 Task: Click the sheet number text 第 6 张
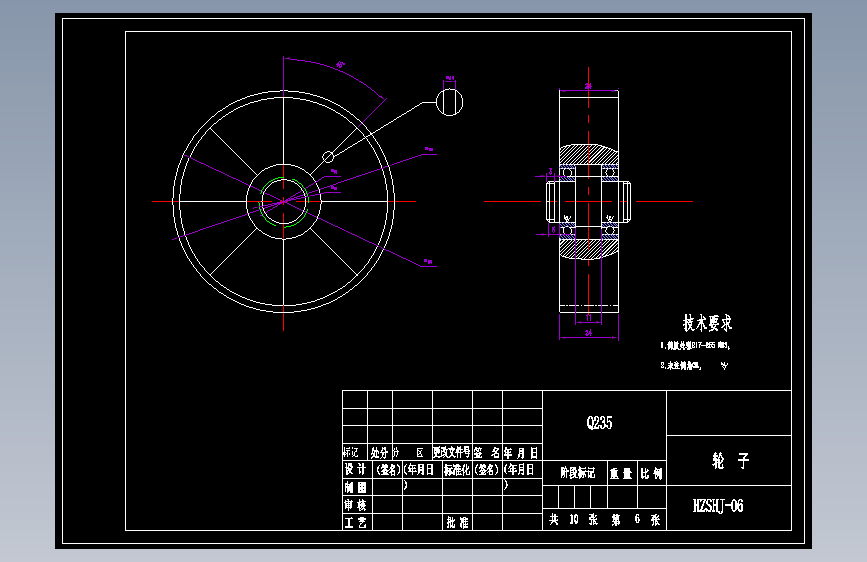tap(636, 519)
